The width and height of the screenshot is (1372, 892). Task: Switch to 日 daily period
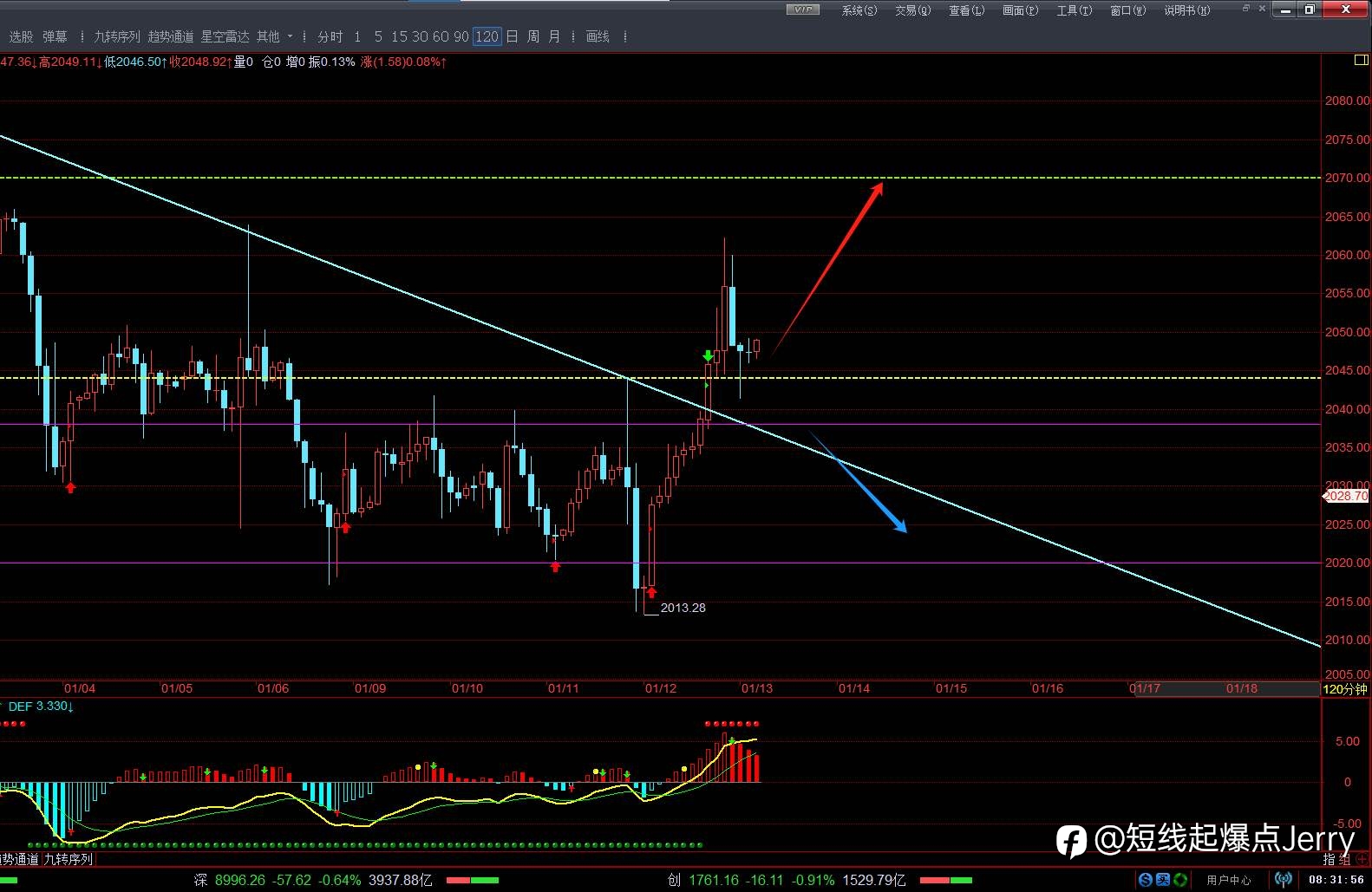[x=512, y=36]
